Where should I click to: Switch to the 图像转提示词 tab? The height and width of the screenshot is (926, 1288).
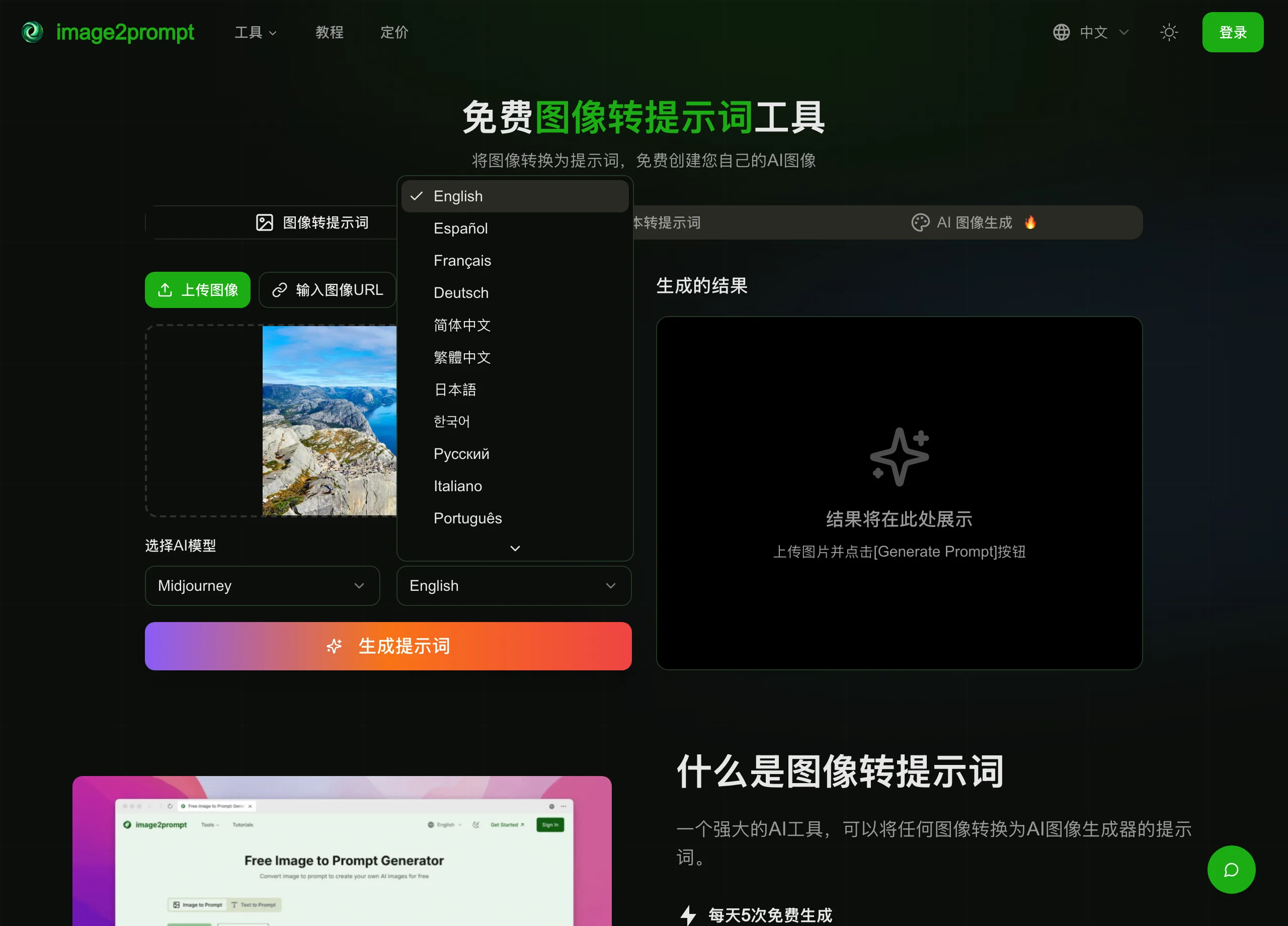click(312, 223)
